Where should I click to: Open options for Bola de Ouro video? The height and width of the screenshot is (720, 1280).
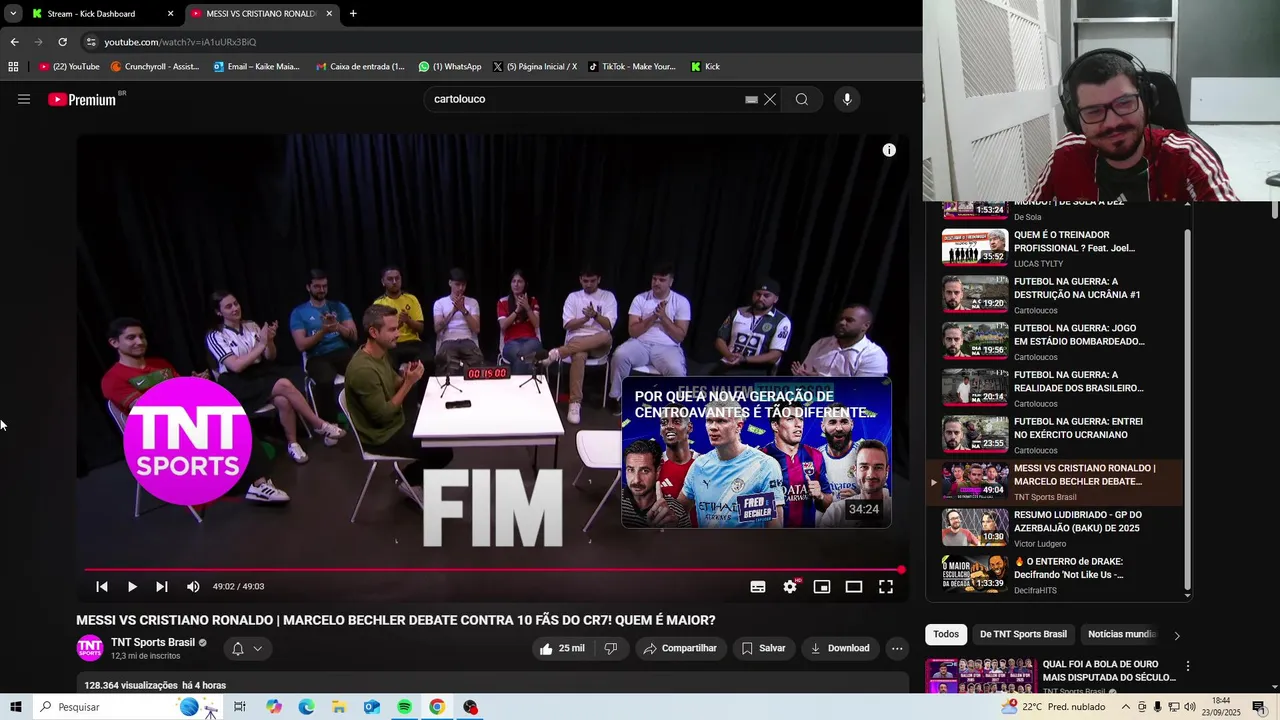(1188, 666)
